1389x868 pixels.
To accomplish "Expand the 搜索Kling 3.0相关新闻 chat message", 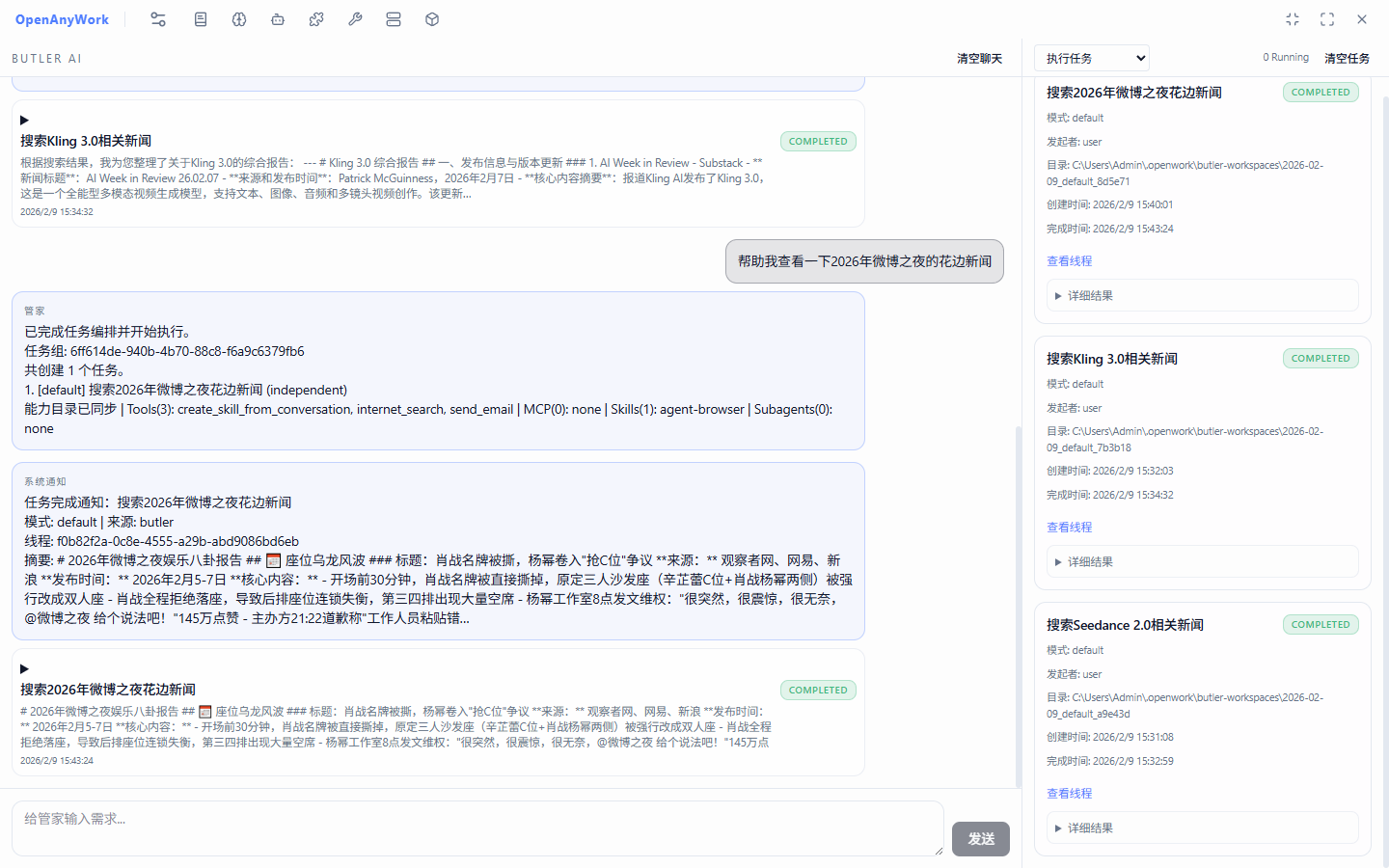I will 22,120.
